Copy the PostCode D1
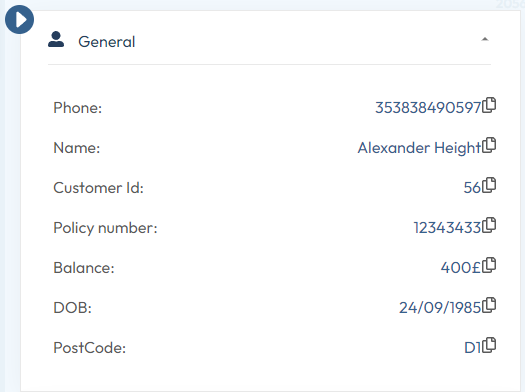Viewport: 525px width, 392px height. click(x=489, y=345)
